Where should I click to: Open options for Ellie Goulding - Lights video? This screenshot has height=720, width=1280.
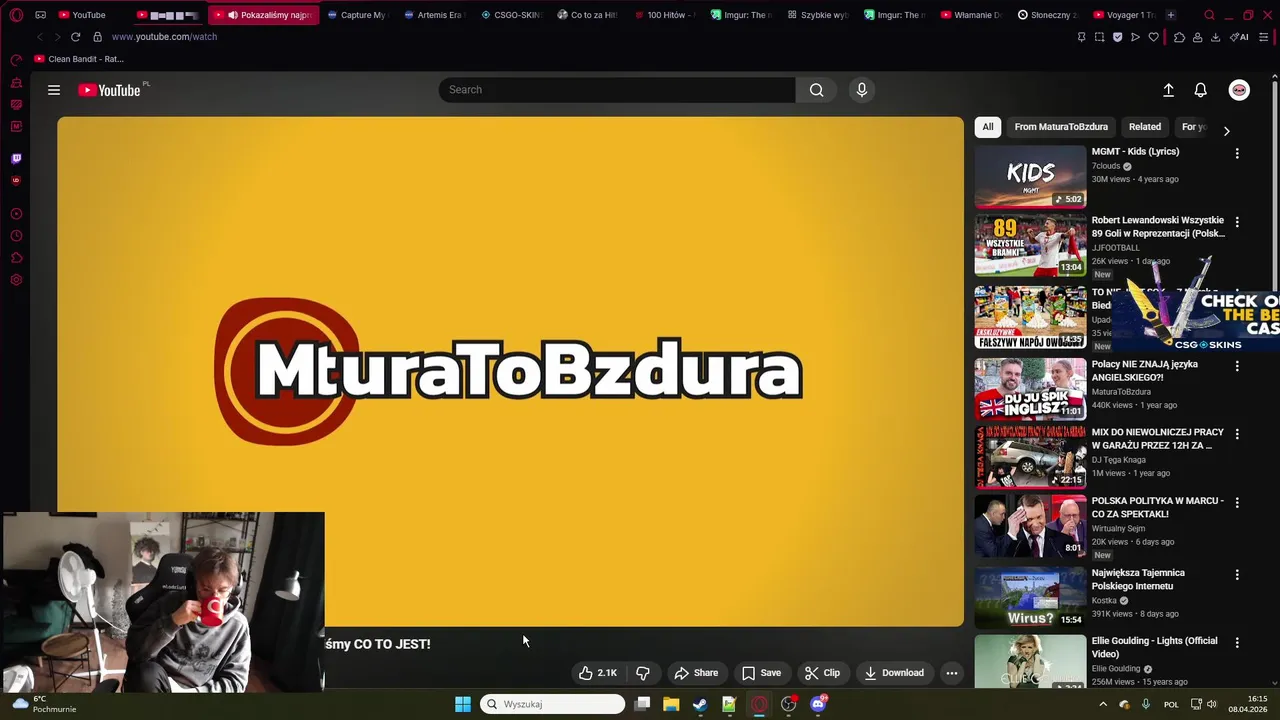(1237, 642)
